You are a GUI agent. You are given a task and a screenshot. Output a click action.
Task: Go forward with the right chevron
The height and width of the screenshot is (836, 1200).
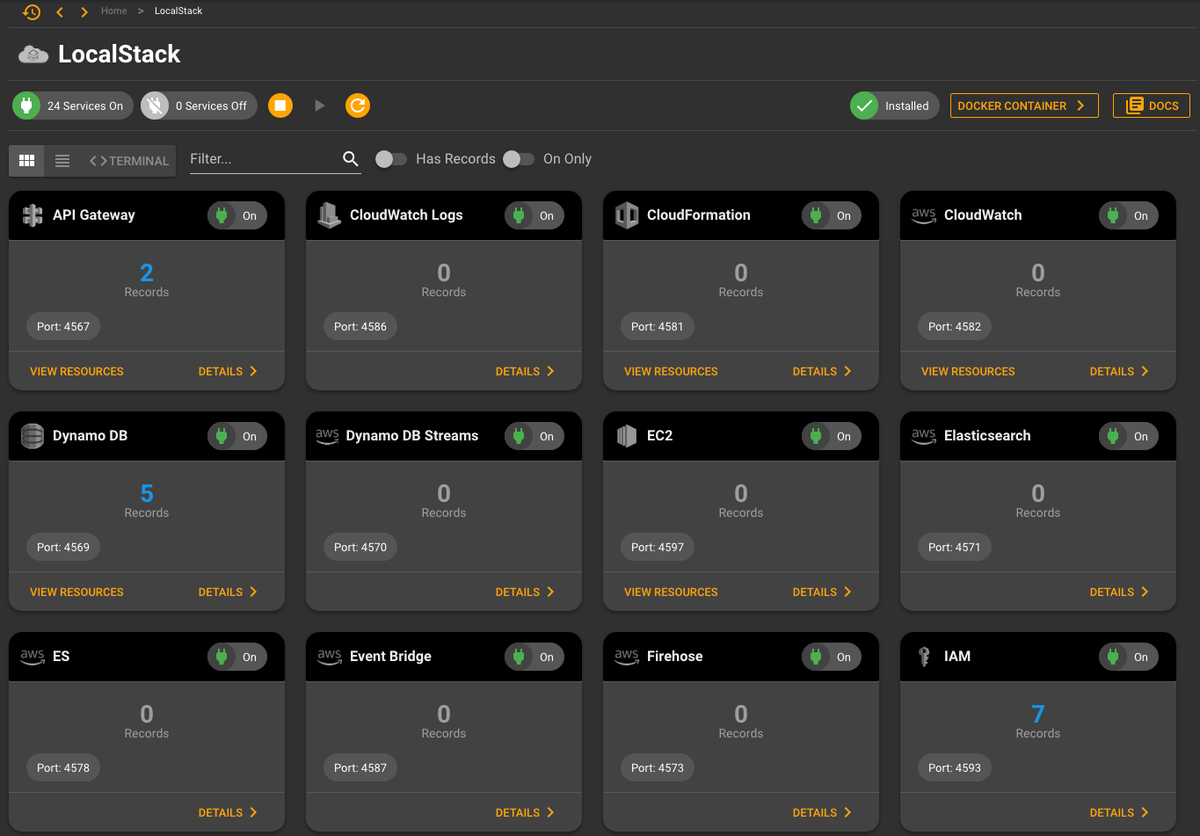84,12
